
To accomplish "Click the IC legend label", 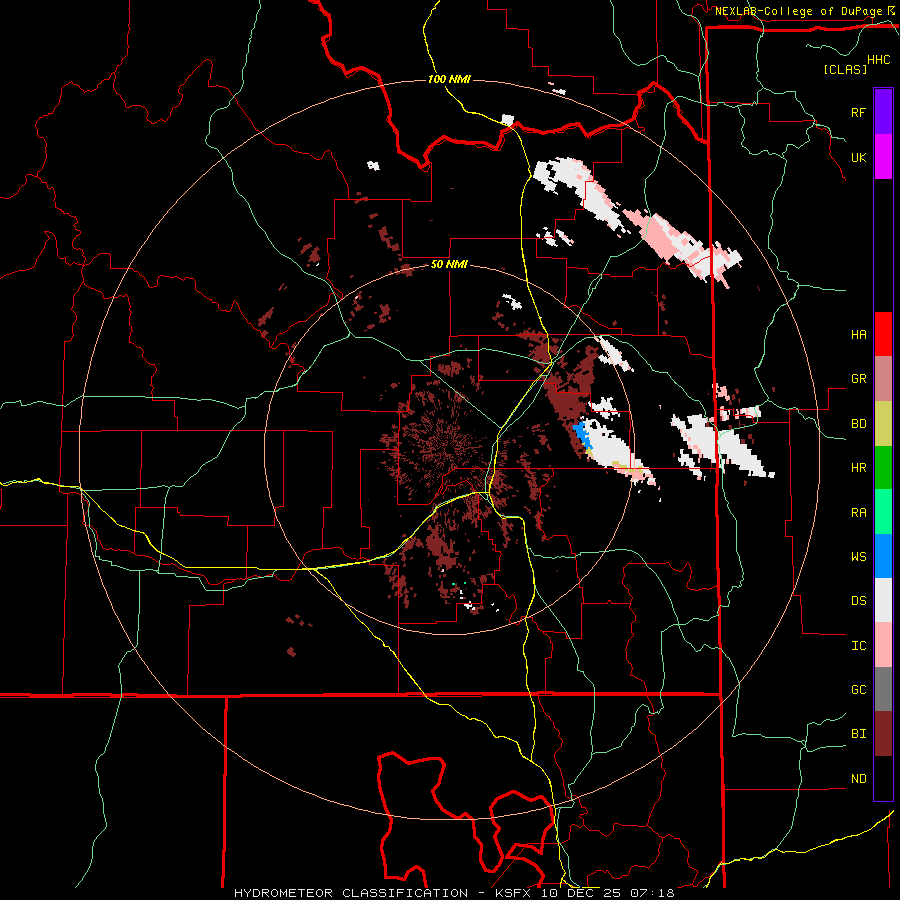I will click(x=858, y=646).
